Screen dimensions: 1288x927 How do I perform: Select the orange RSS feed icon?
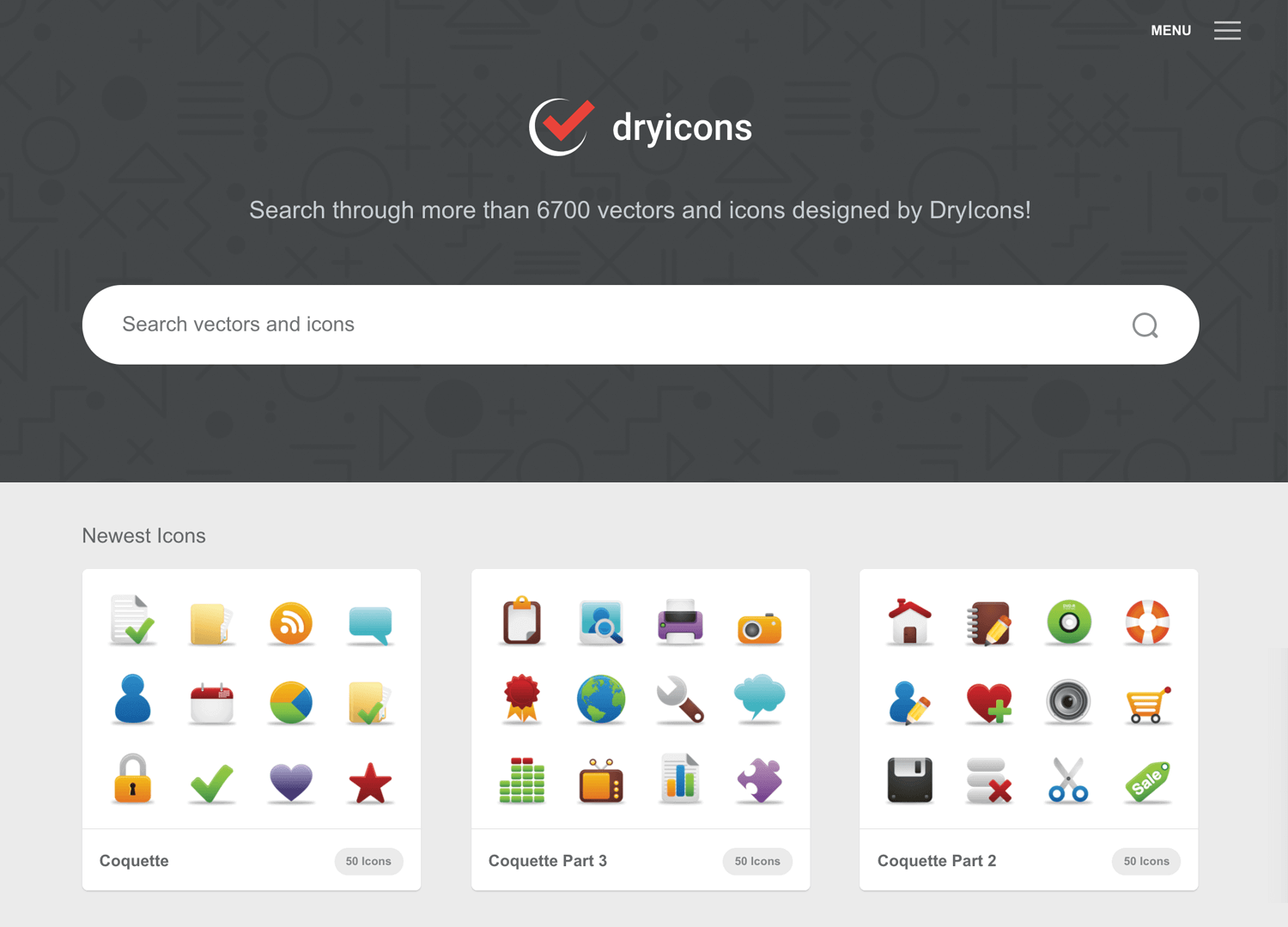click(291, 623)
